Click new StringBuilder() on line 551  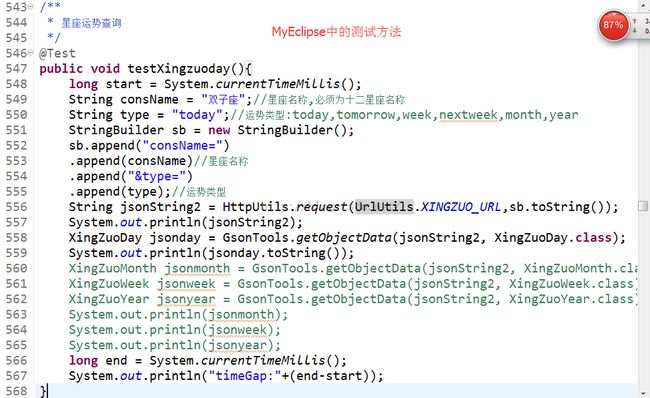click(x=277, y=130)
